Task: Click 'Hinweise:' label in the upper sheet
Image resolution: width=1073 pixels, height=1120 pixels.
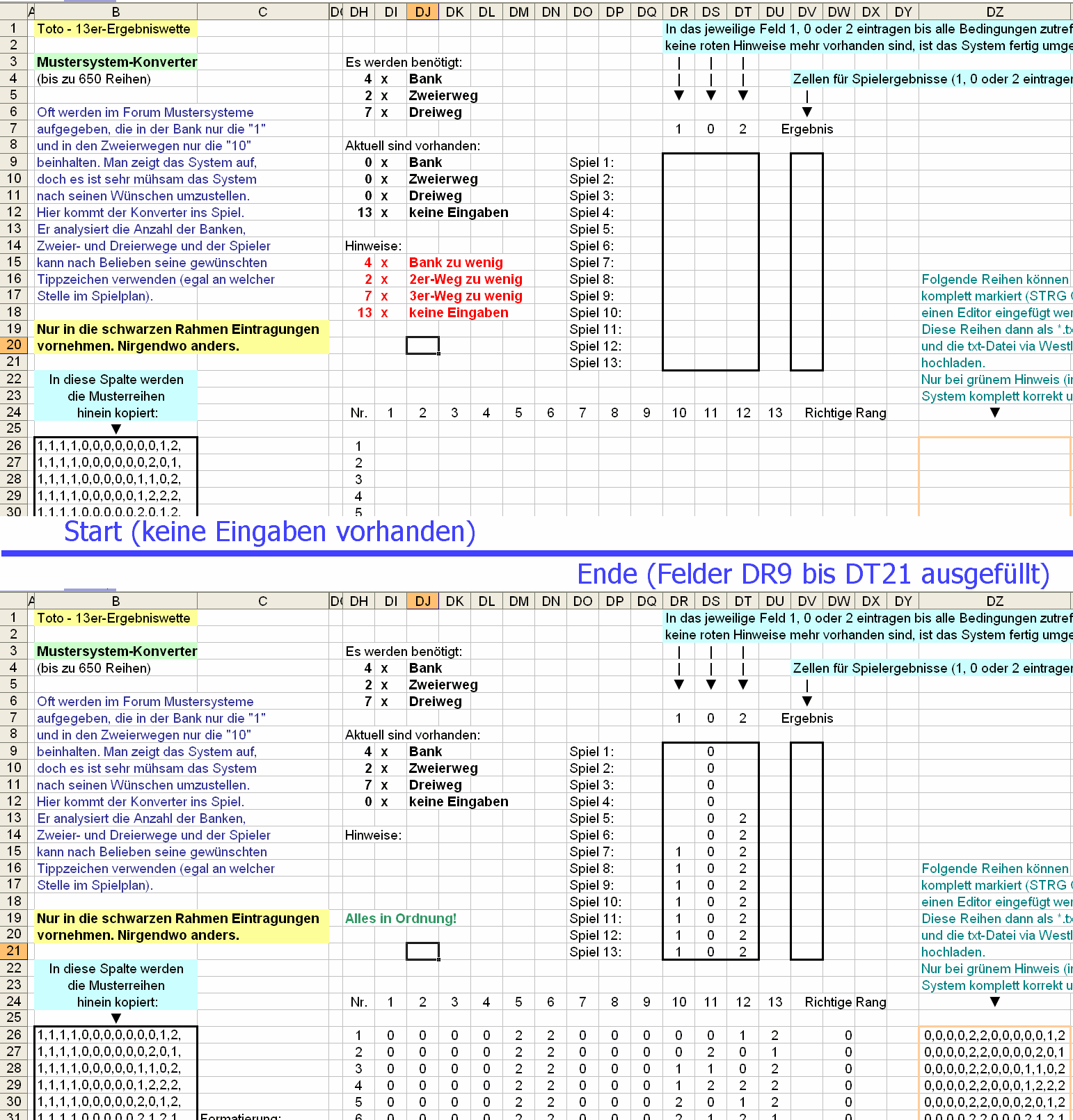Action: (374, 246)
